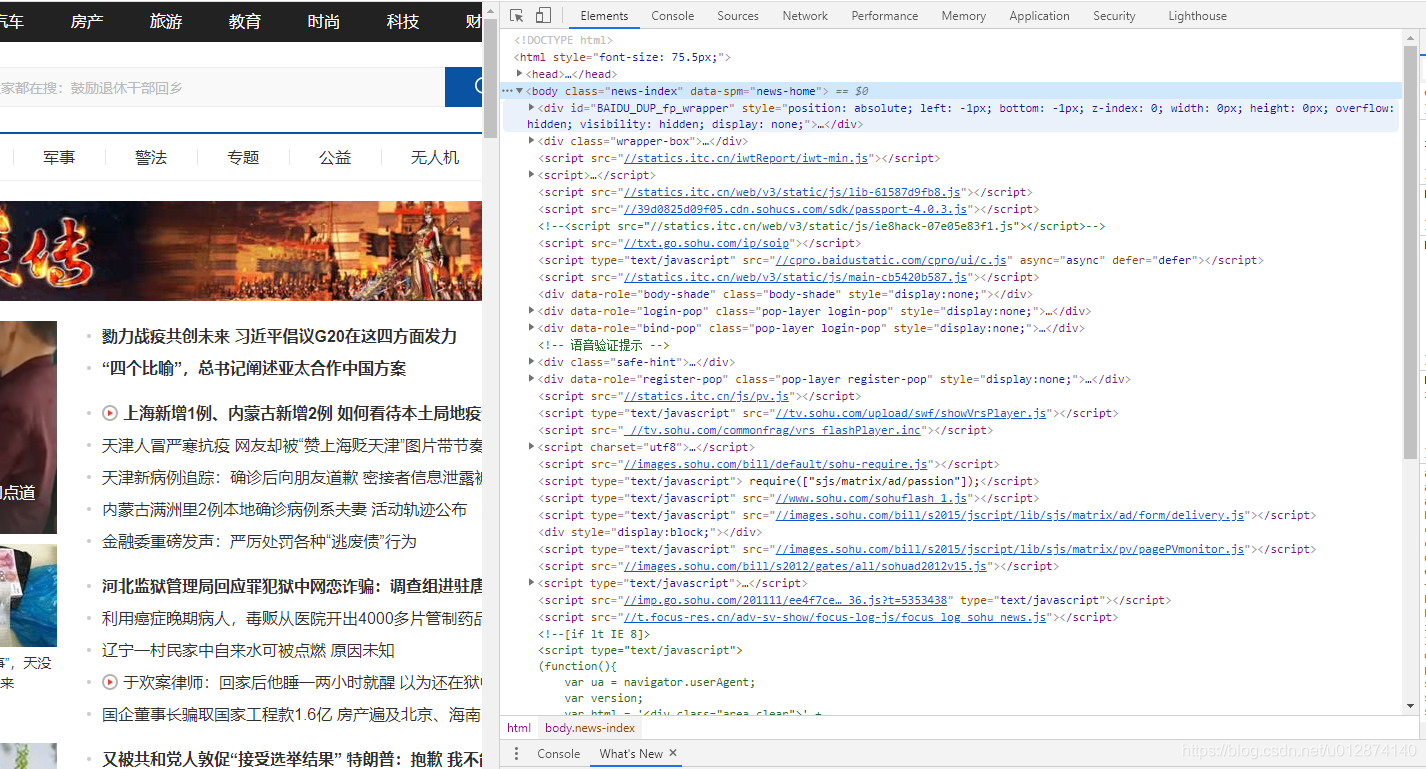Expand the script charset utf8 node
Screen dimensions: 1426x769
pos(532,447)
